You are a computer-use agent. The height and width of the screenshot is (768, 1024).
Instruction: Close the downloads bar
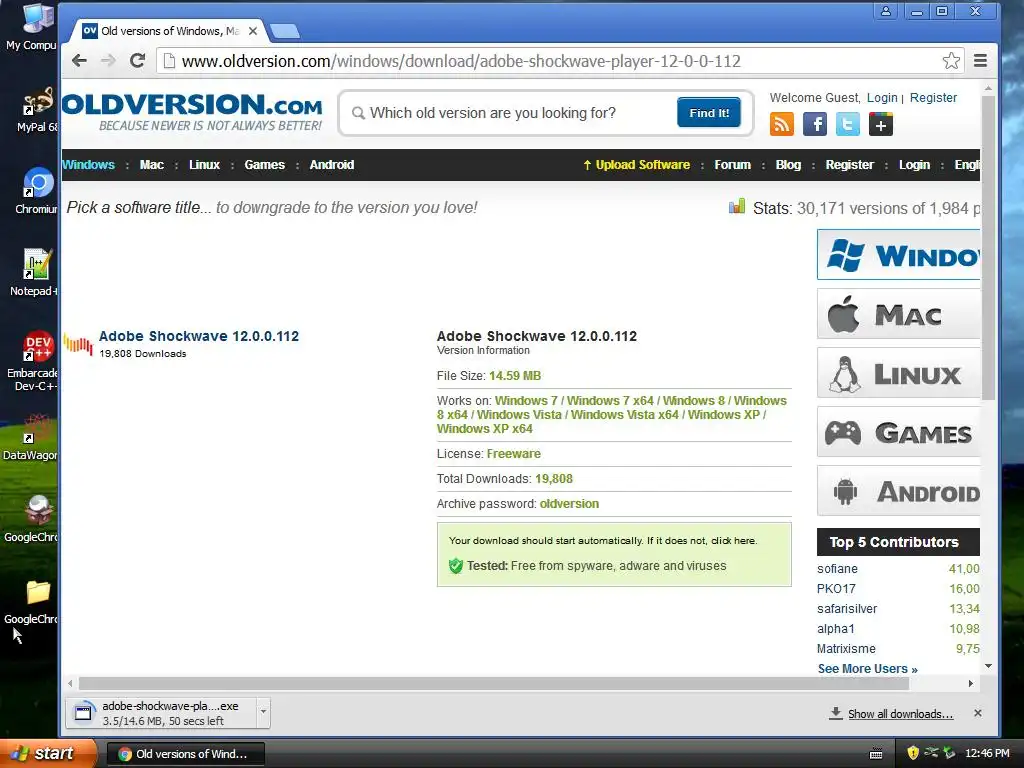[x=977, y=713]
